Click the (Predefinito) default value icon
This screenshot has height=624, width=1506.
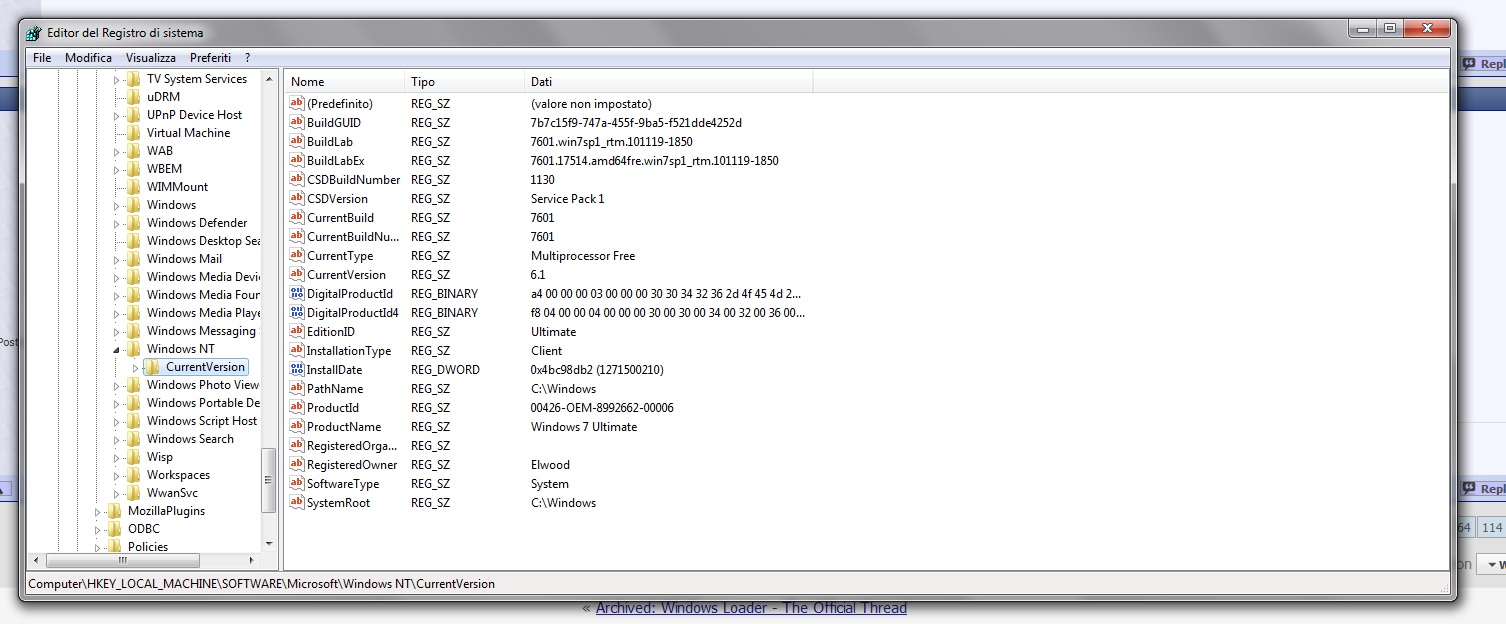[x=296, y=103]
